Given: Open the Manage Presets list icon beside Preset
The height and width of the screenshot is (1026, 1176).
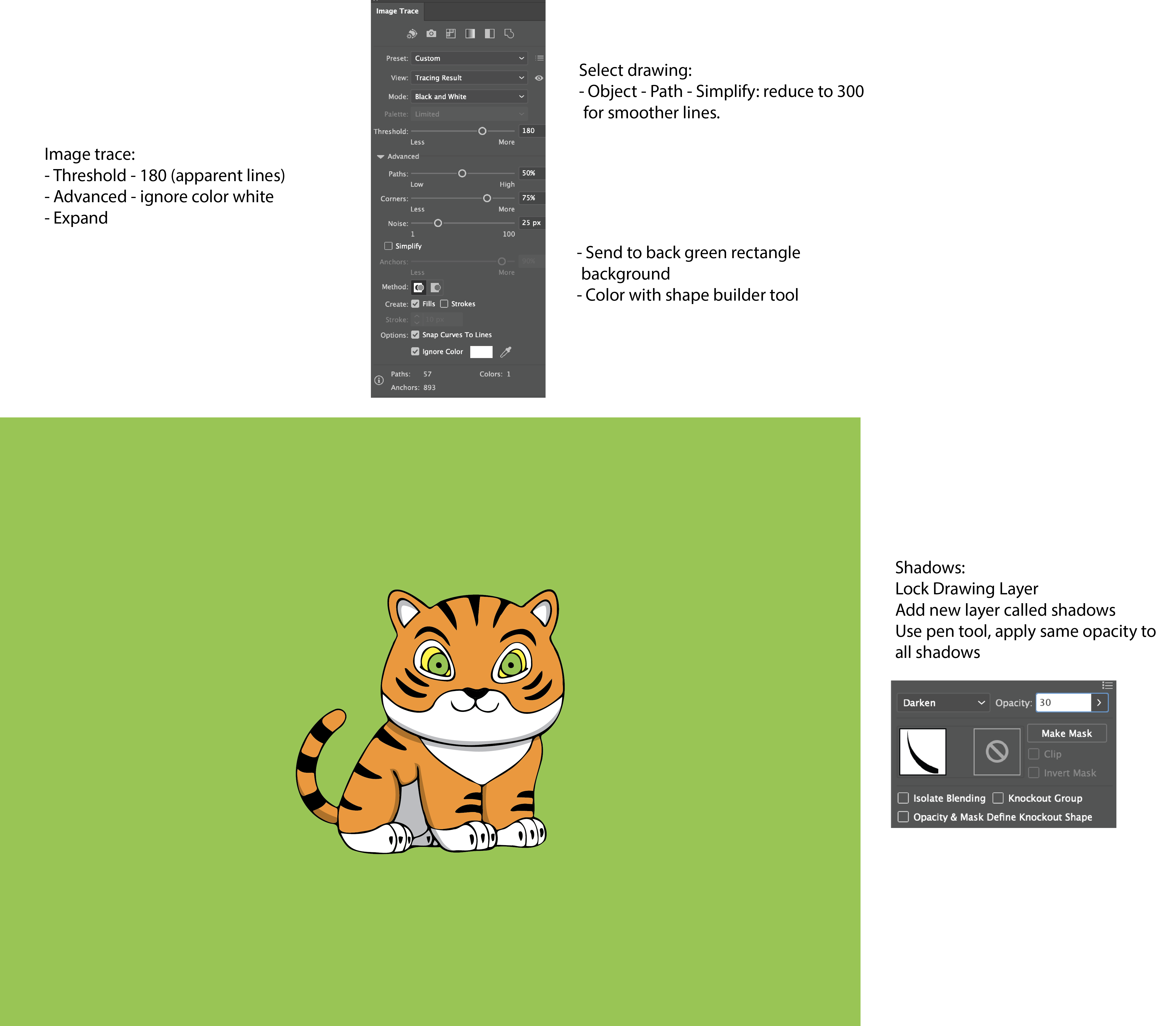Looking at the screenshot, I should tap(539, 58).
